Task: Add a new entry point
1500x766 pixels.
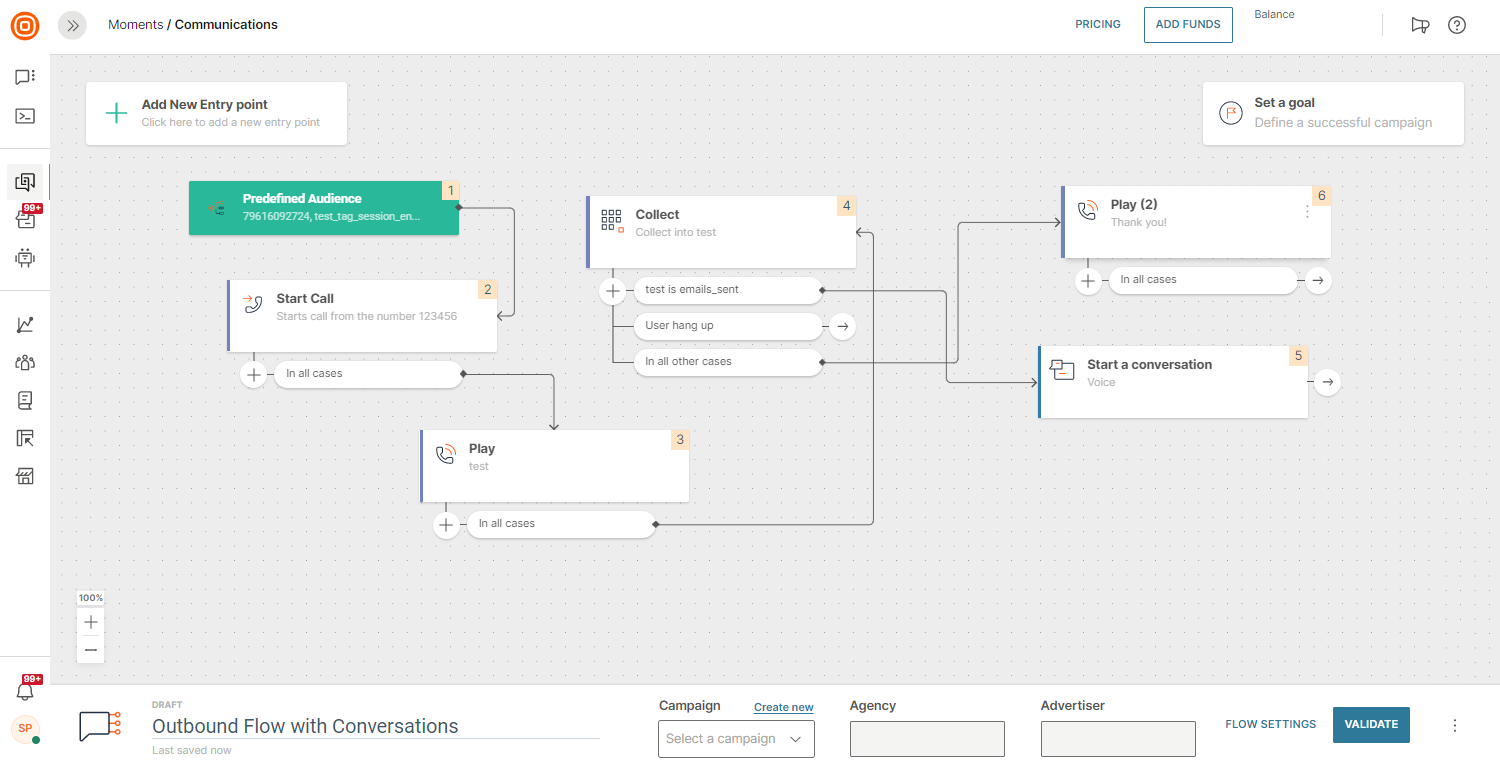Action: tap(216, 113)
